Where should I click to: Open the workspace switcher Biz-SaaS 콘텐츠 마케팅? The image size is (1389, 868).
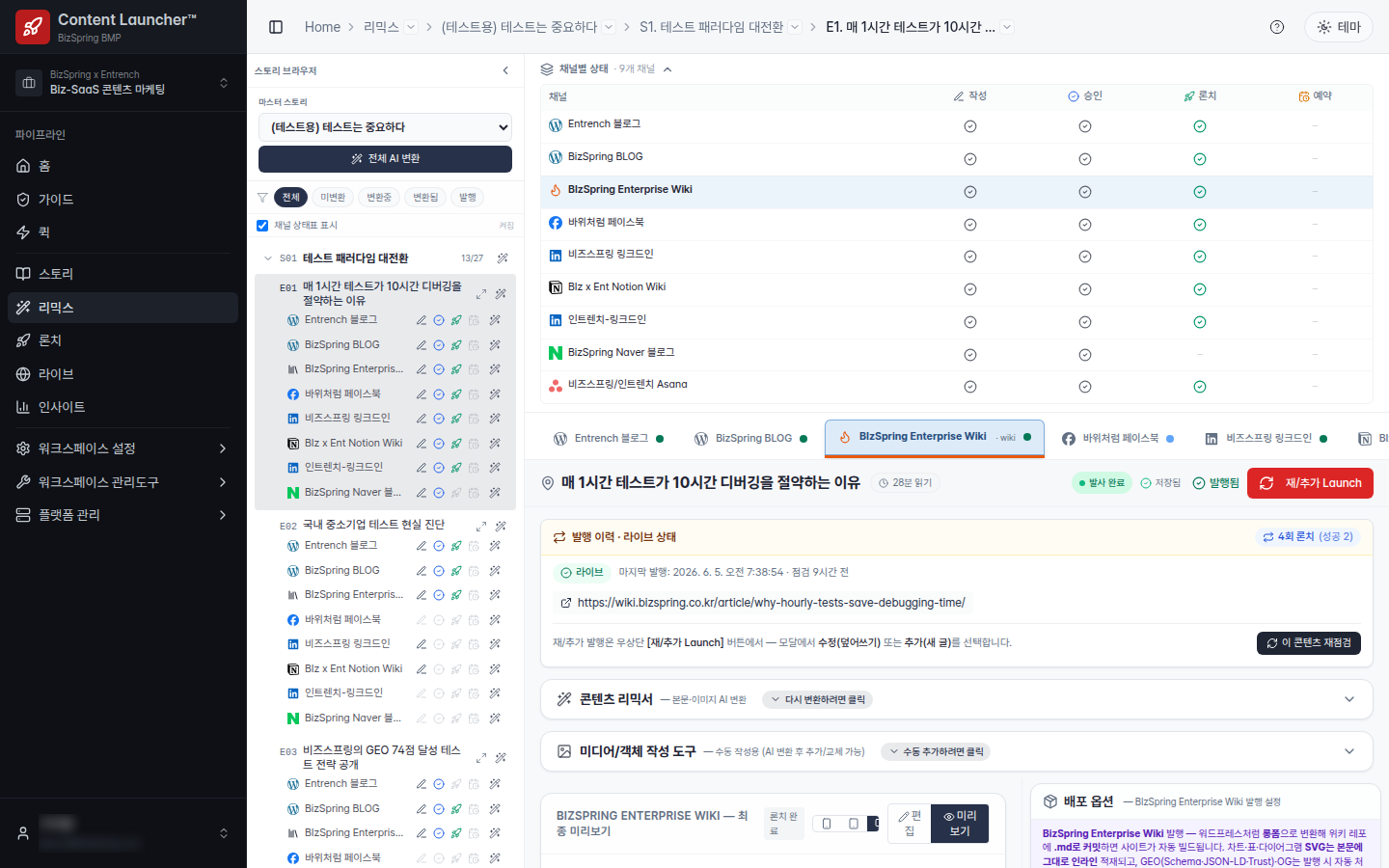coord(123,83)
